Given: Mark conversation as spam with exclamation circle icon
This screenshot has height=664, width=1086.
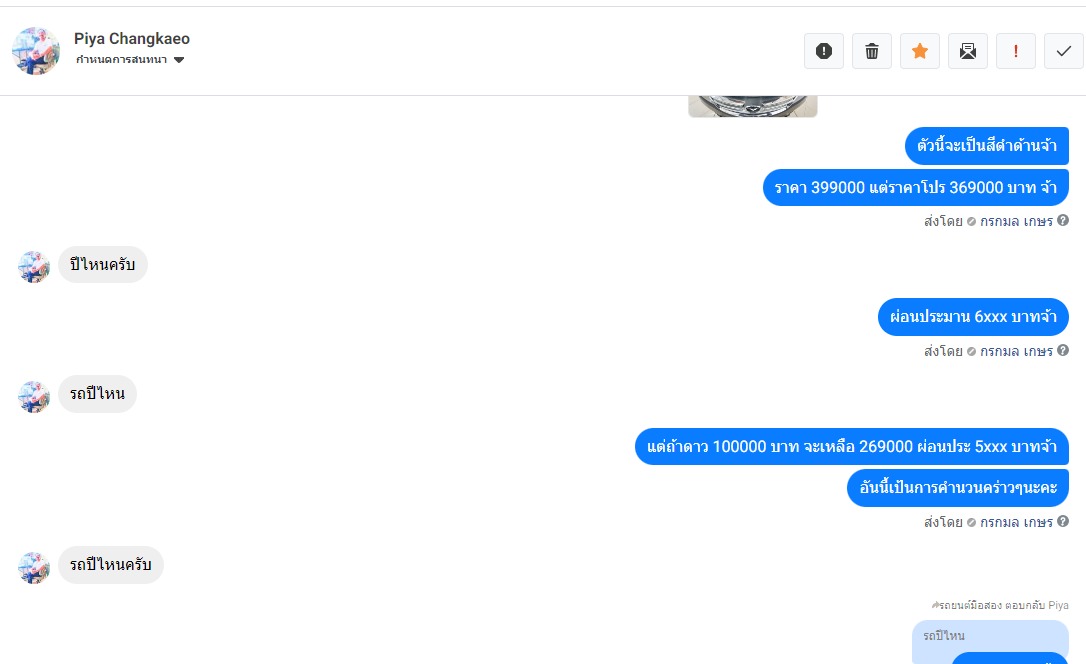Looking at the screenshot, I should (x=824, y=51).
